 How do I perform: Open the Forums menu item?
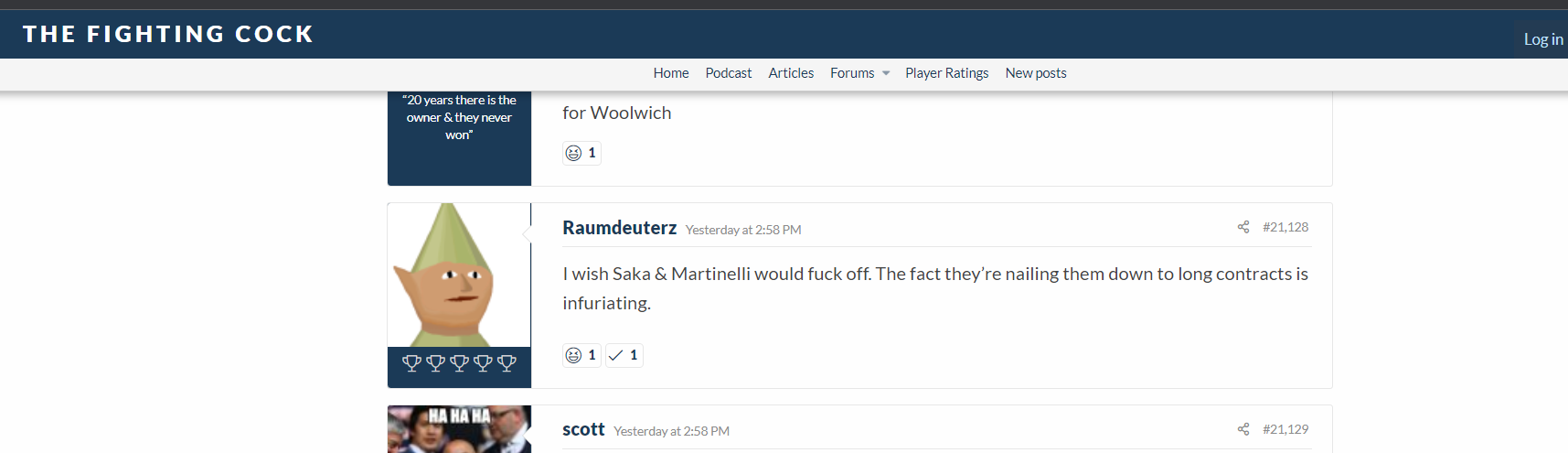[x=852, y=73]
